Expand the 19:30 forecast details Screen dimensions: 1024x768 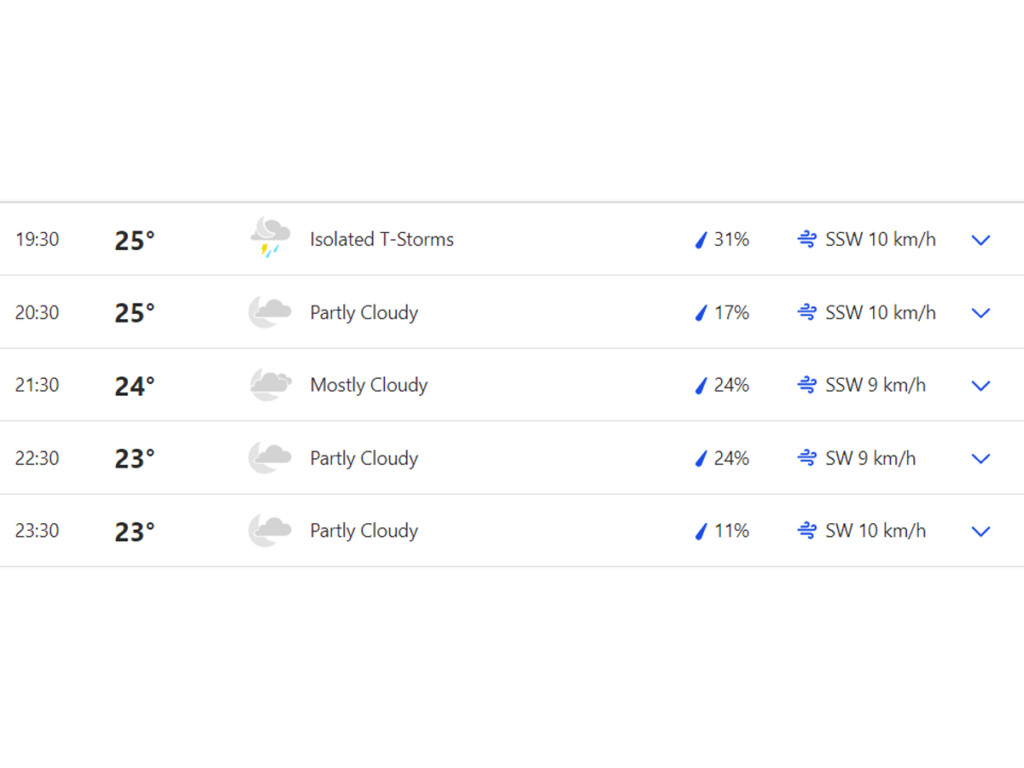tap(981, 240)
